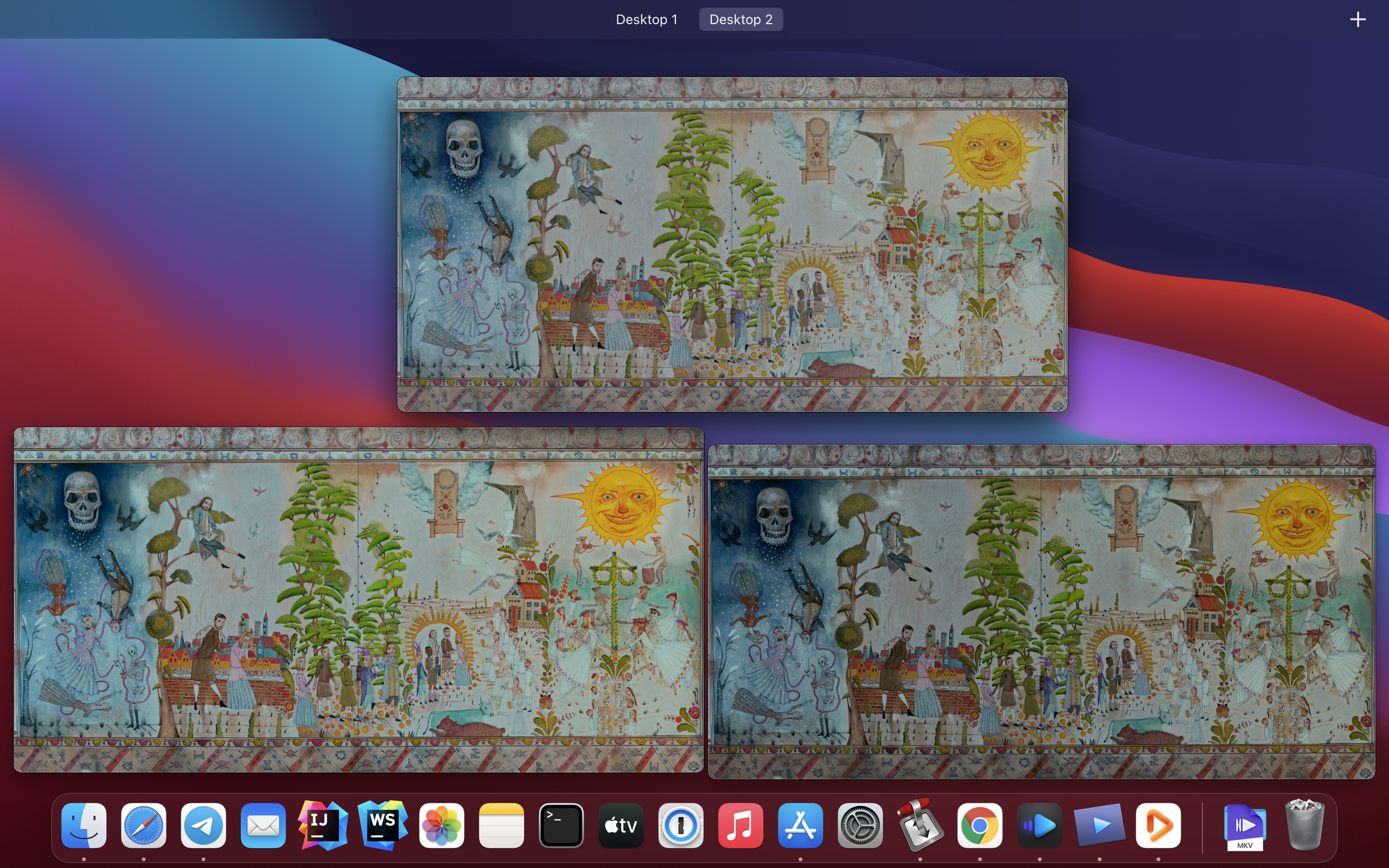
Task: Open the MKV file stack in the Dock
Action: click(1245, 827)
